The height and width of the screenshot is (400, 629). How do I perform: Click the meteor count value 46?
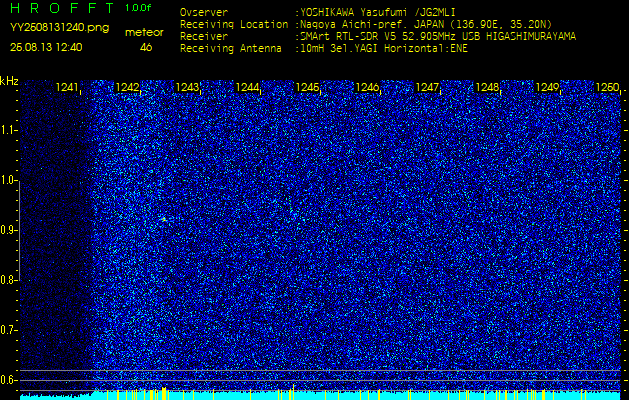pyautogui.click(x=146, y=47)
